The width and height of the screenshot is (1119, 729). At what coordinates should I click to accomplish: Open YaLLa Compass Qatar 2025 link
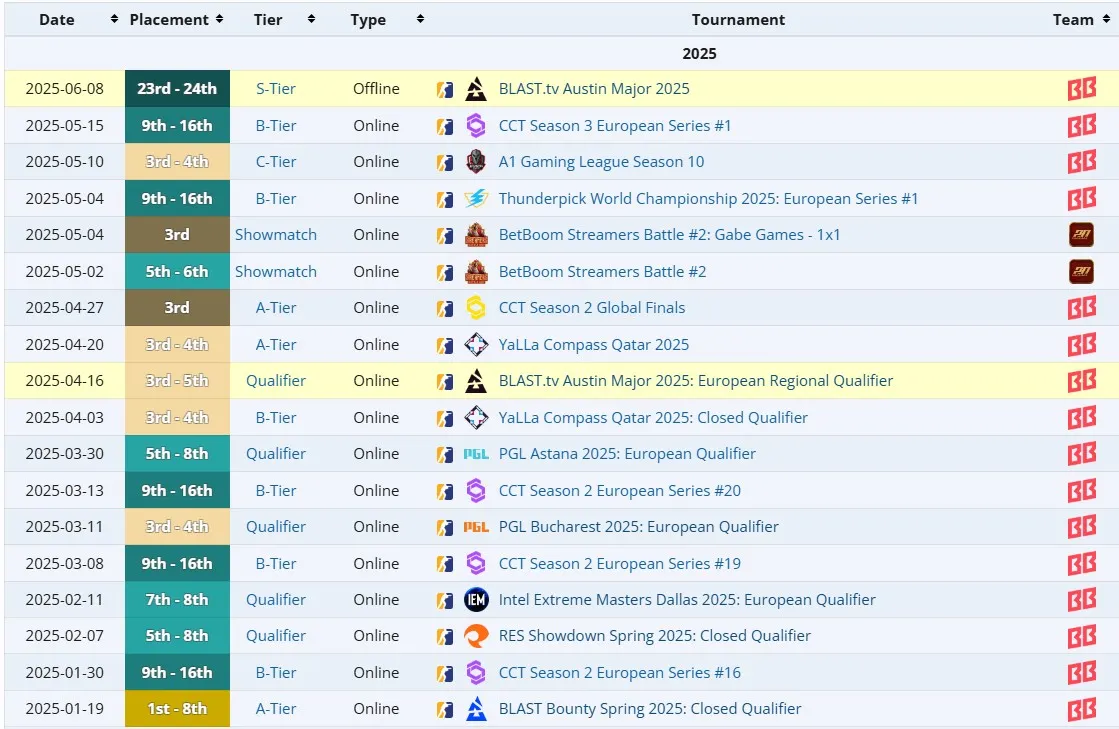point(594,345)
